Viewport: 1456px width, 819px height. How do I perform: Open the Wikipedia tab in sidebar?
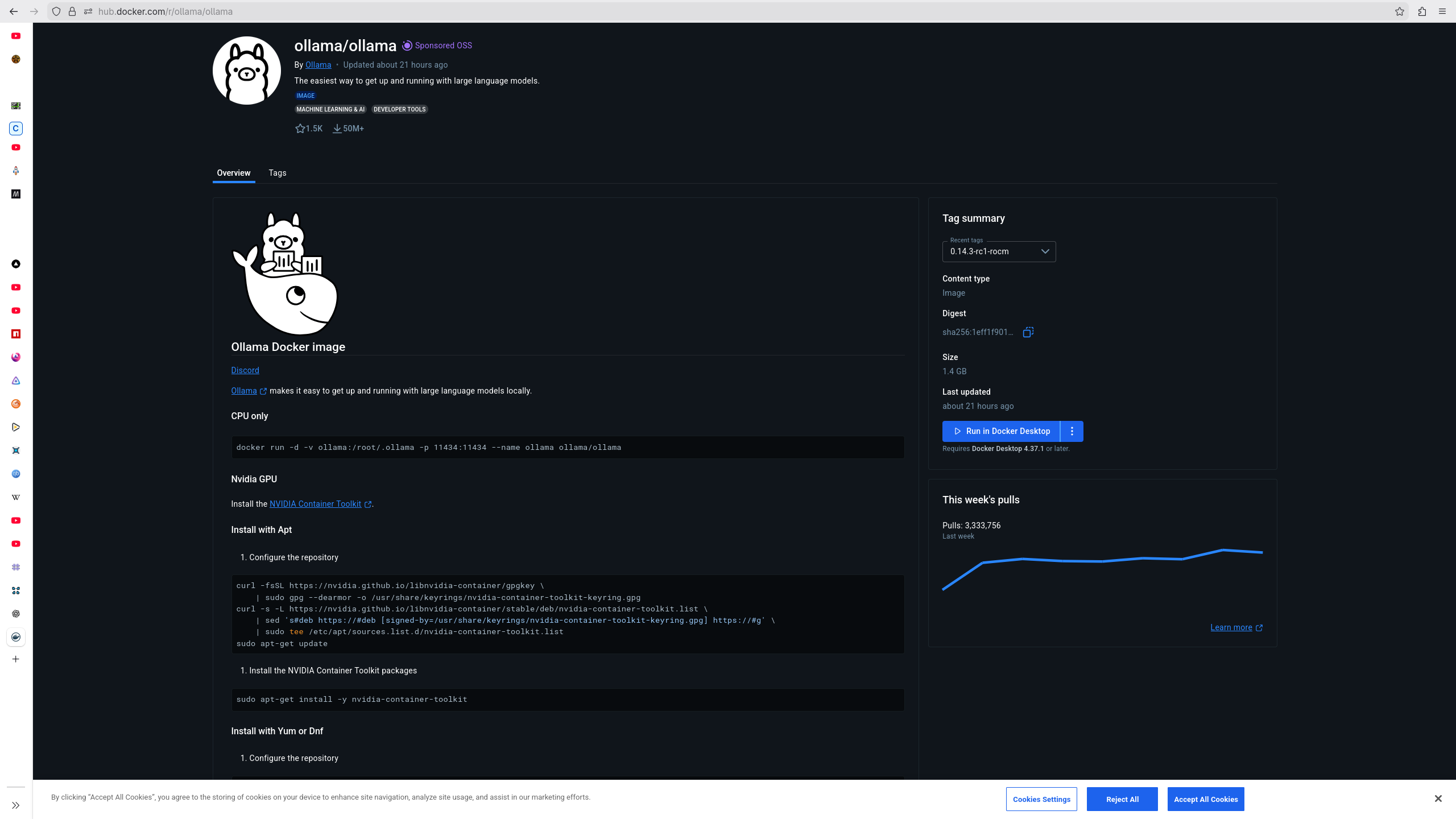pyautogui.click(x=16, y=497)
